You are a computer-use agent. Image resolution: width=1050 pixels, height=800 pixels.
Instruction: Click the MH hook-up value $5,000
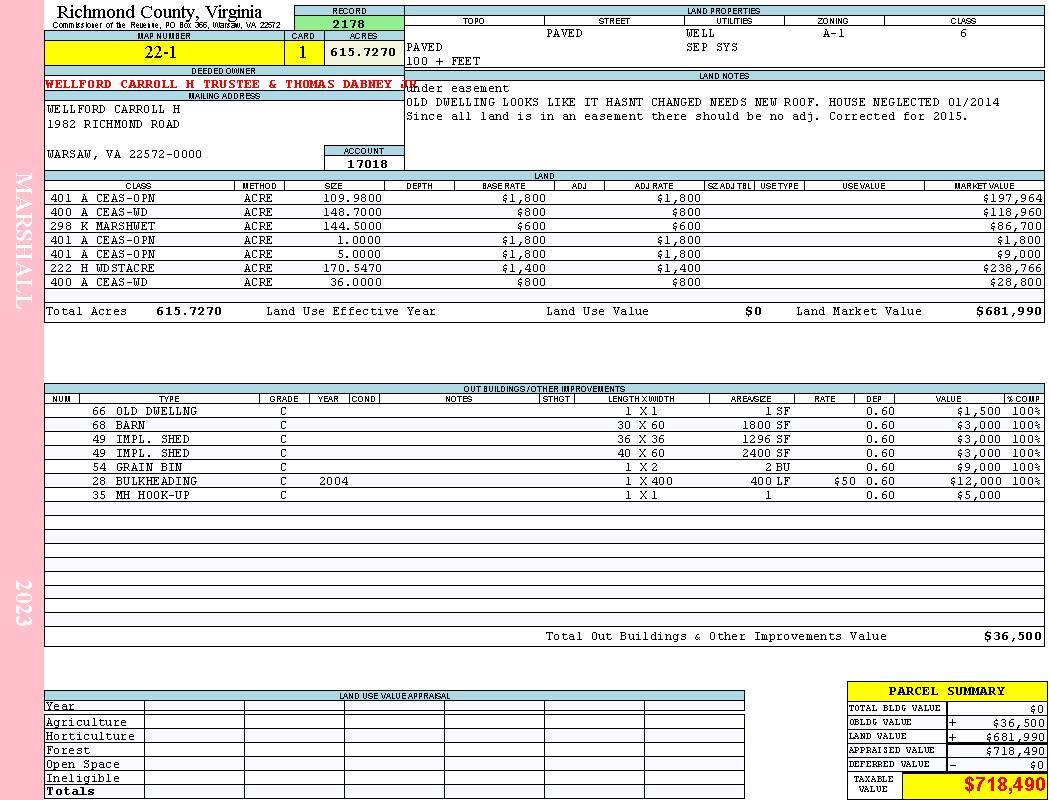pos(978,495)
